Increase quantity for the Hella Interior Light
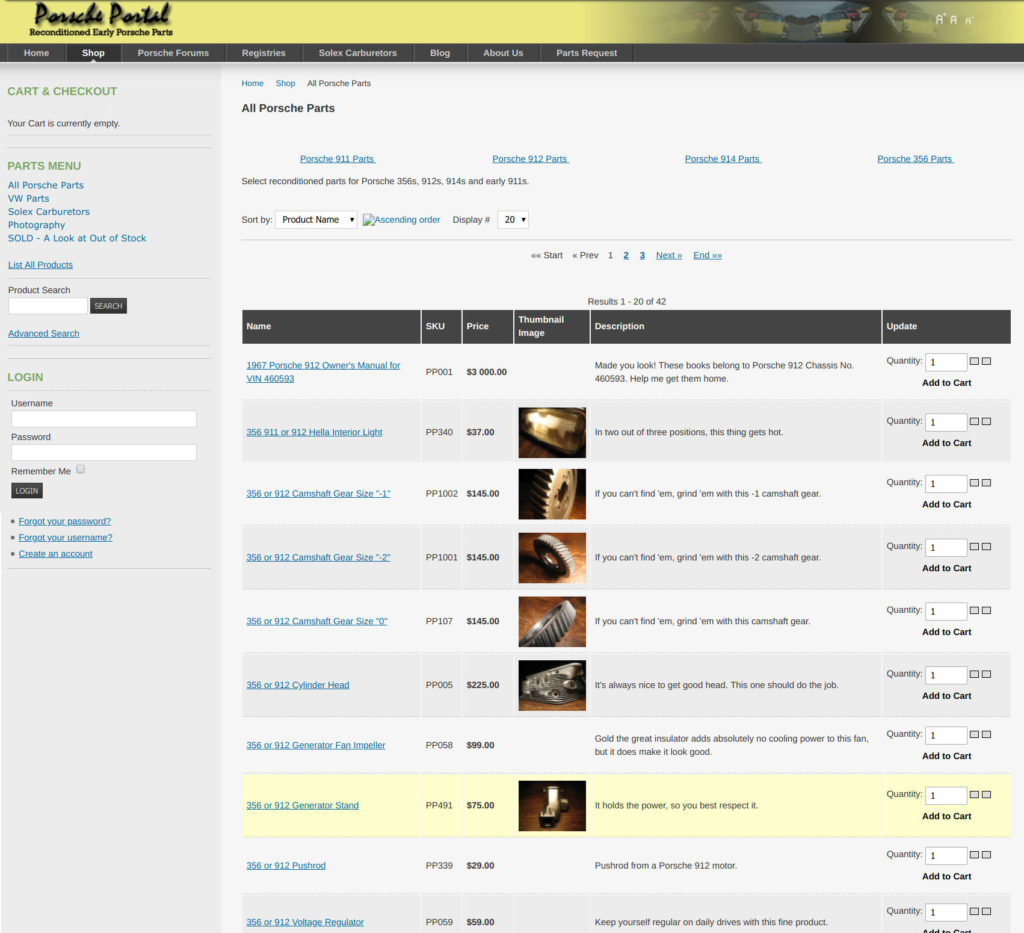The width and height of the screenshot is (1024, 933). click(x=974, y=421)
